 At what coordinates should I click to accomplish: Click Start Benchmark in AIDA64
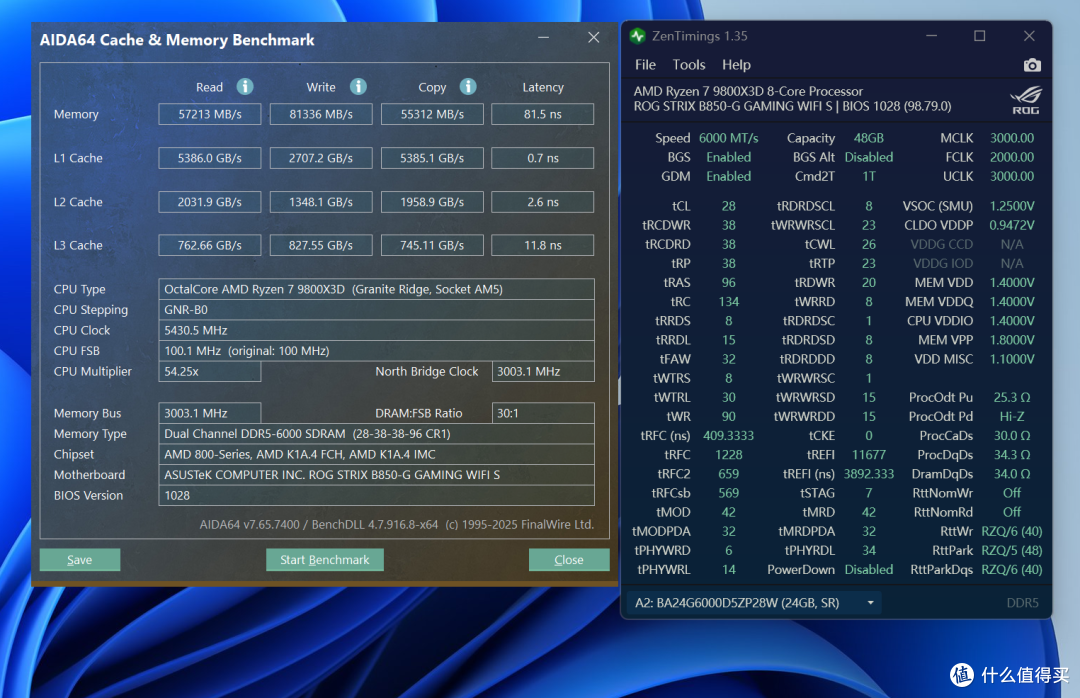click(x=324, y=560)
